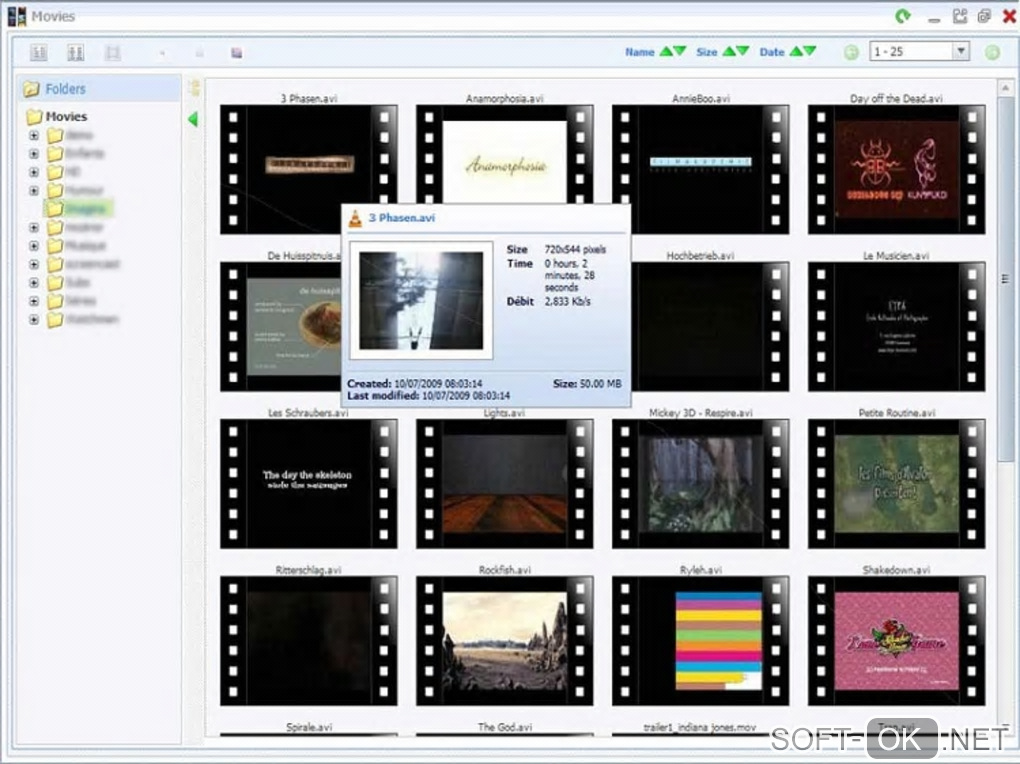Screen dimensions: 1020x764
Task: Expand the HD folder in the tree
Action: [34, 172]
